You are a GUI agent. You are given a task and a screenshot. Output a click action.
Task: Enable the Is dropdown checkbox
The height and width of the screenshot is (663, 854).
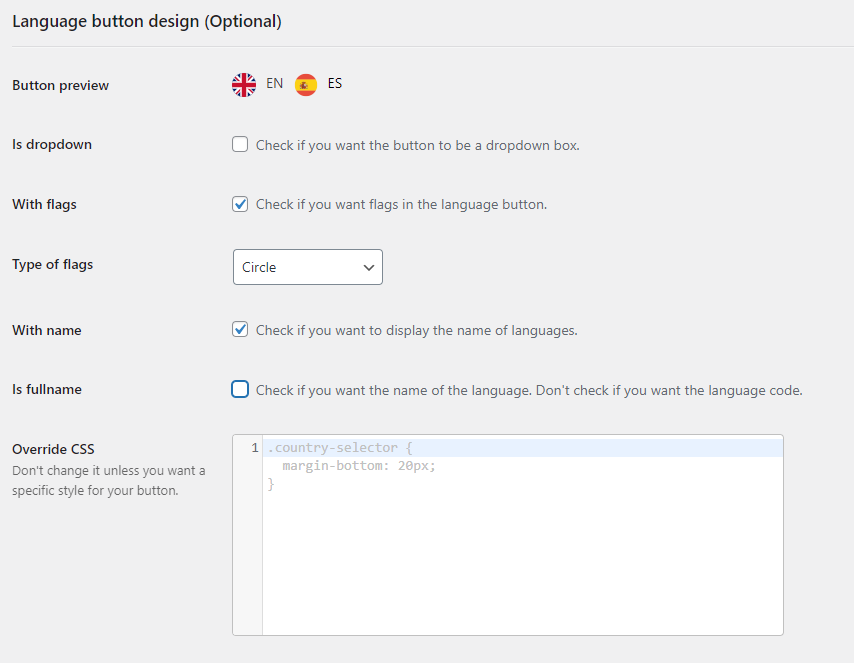pyautogui.click(x=240, y=144)
